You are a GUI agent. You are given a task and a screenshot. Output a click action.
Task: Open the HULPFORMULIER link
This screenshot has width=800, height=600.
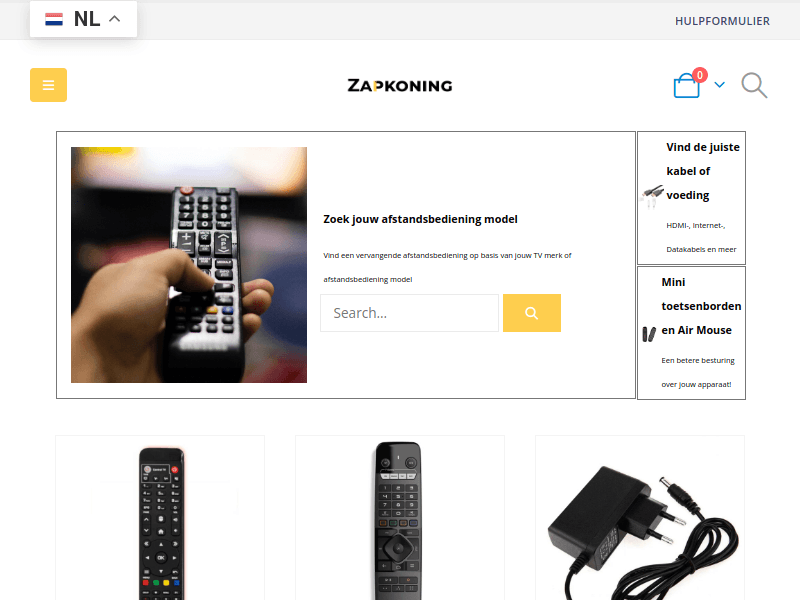tap(722, 21)
